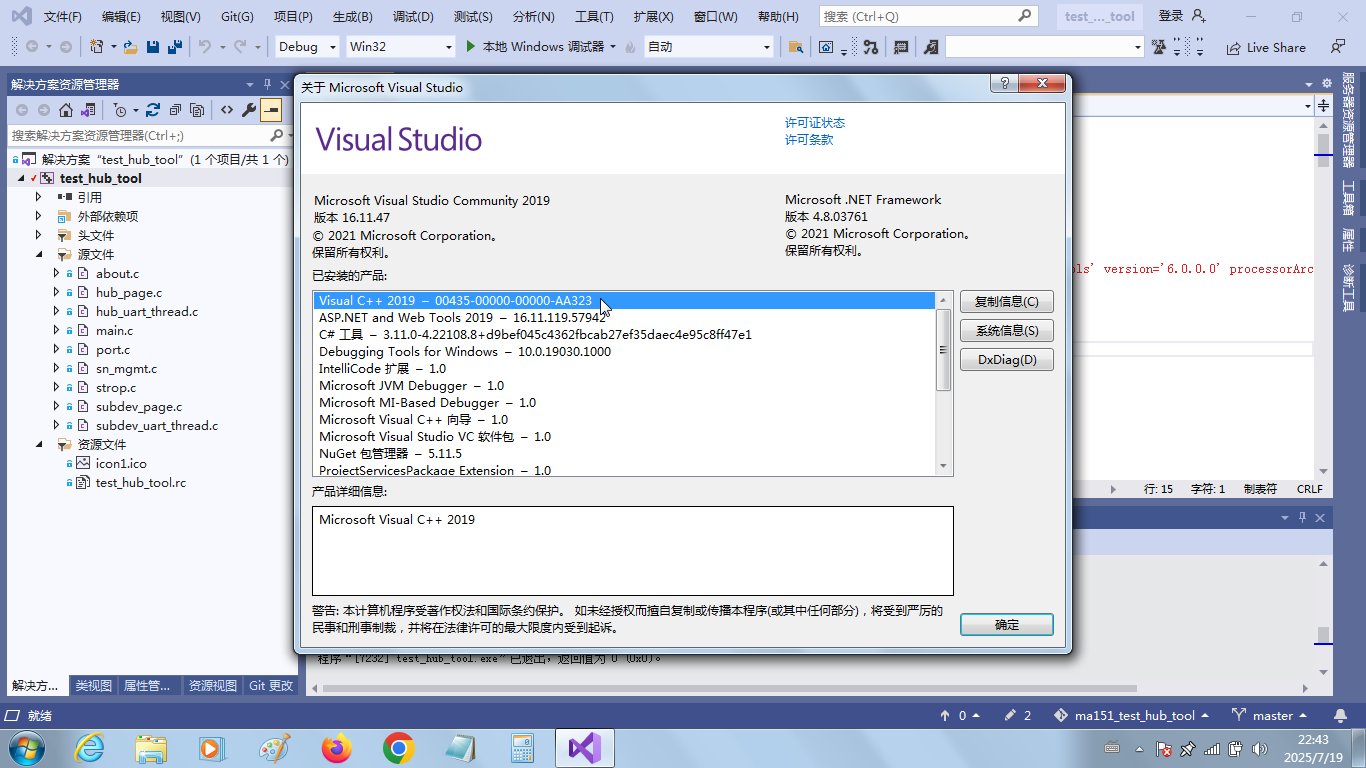Toggle the highlighted Preview Selected Items button
Image resolution: width=1366 pixels, height=768 pixels.
tap(271, 110)
